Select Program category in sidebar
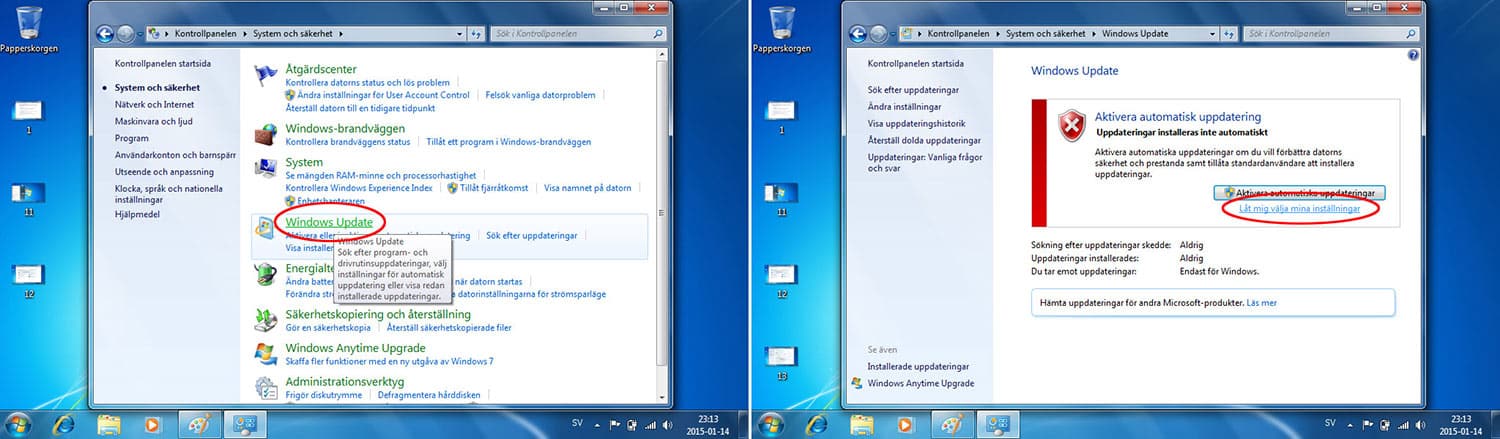The width and height of the screenshot is (1500, 439). (132, 138)
